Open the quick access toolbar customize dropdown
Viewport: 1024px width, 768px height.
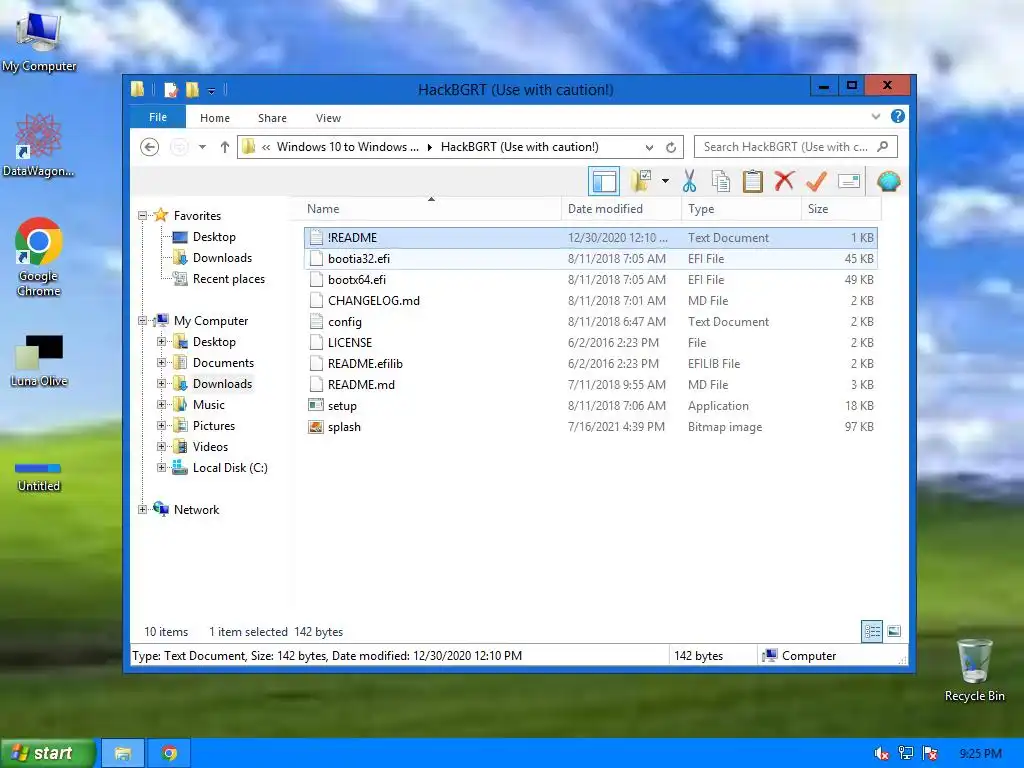pos(212,91)
